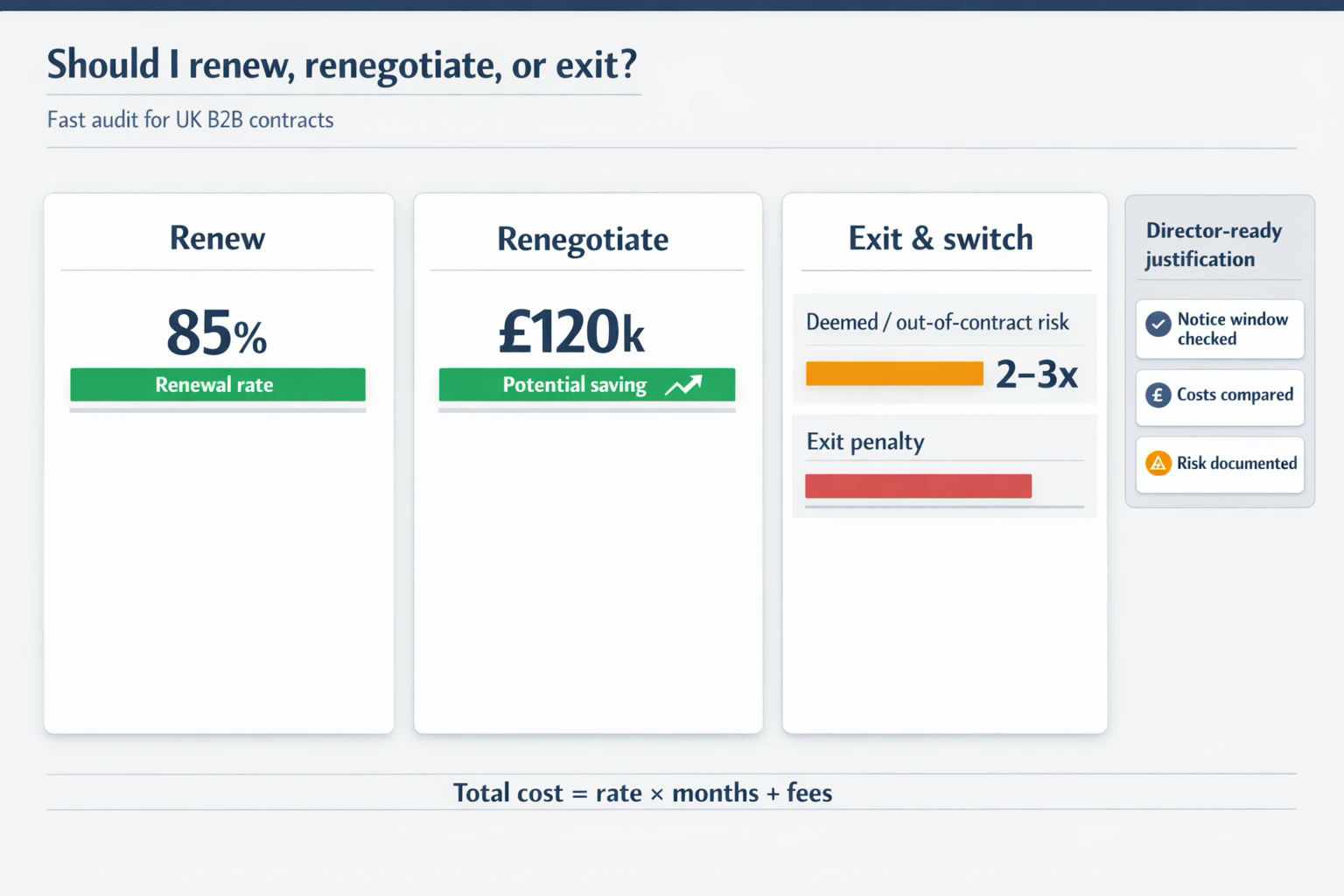This screenshot has height=896, width=1344.
Task: Click the pound sign icon beside Costs compared
Action: click(1158, 395)
